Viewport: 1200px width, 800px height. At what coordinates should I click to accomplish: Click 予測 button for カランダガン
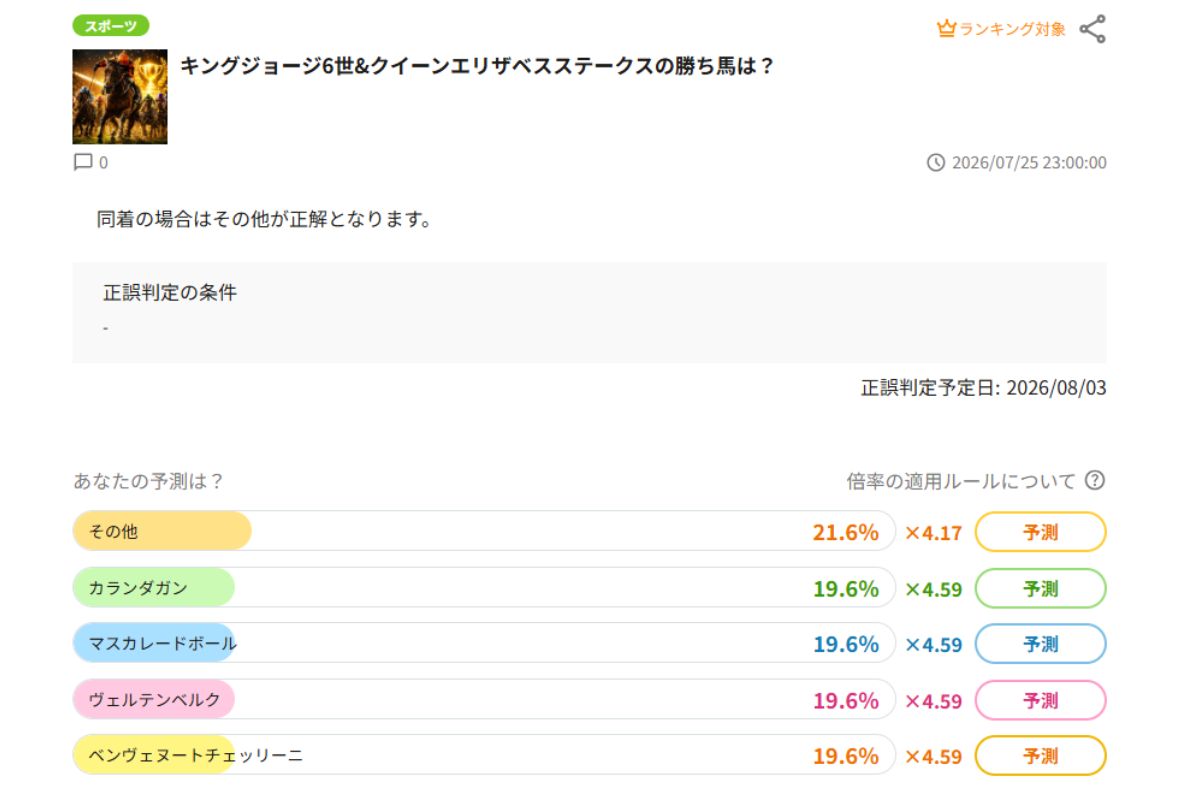[1040, 588]
